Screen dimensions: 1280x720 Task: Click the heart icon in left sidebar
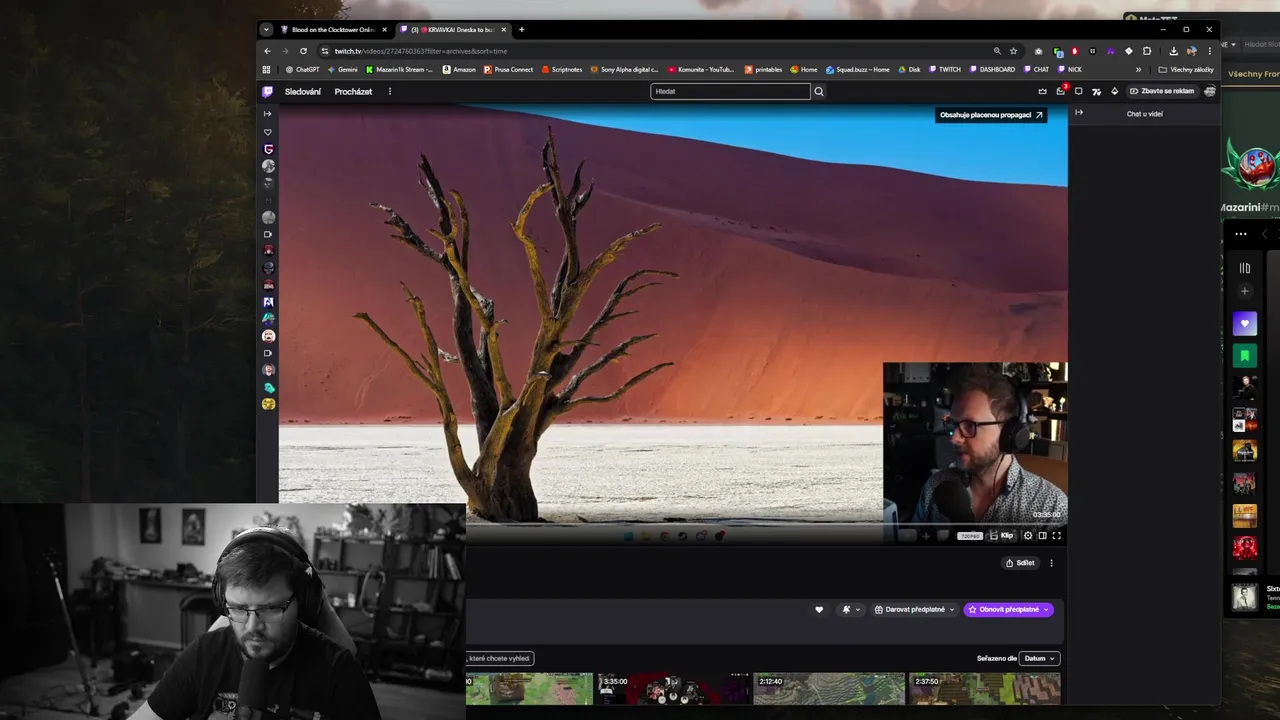(267, 132)
